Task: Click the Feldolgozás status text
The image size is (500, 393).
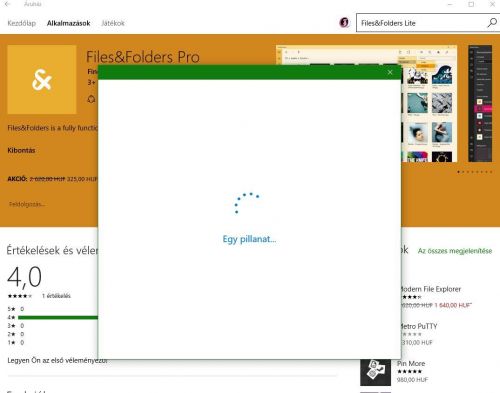Action: (x=27, y=204)
